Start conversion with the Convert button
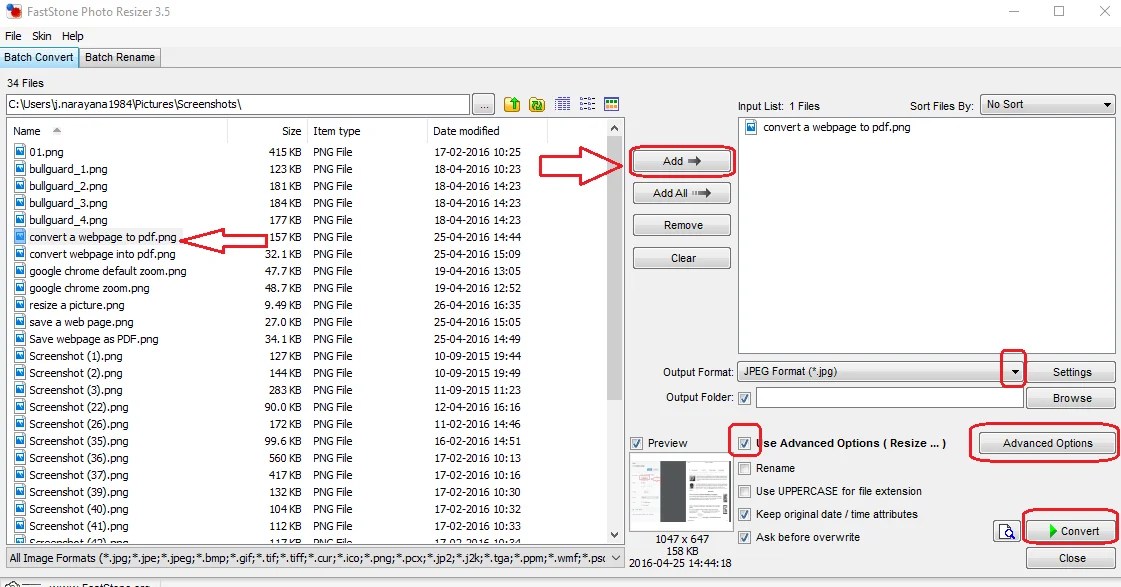 pyautogui.click(x=1071, y=531)
